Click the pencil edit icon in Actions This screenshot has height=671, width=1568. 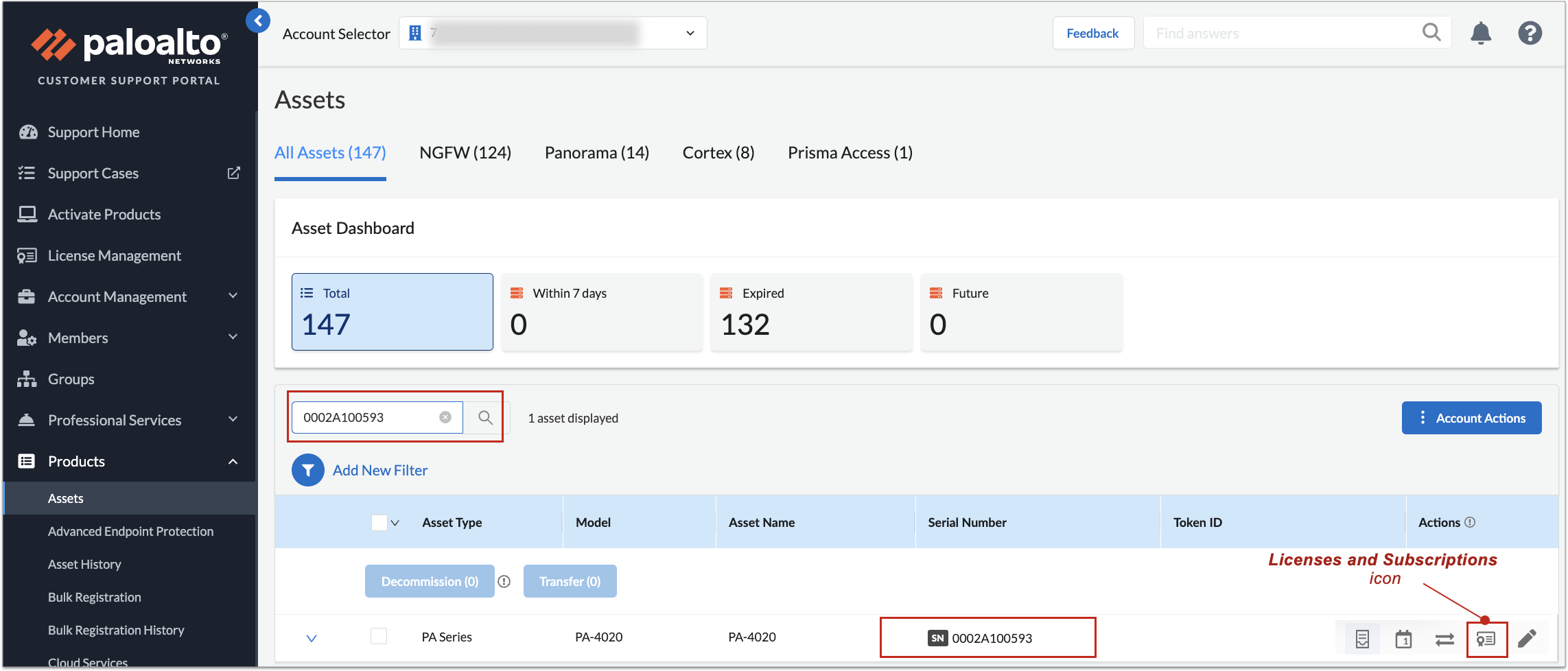[1527, 639]
